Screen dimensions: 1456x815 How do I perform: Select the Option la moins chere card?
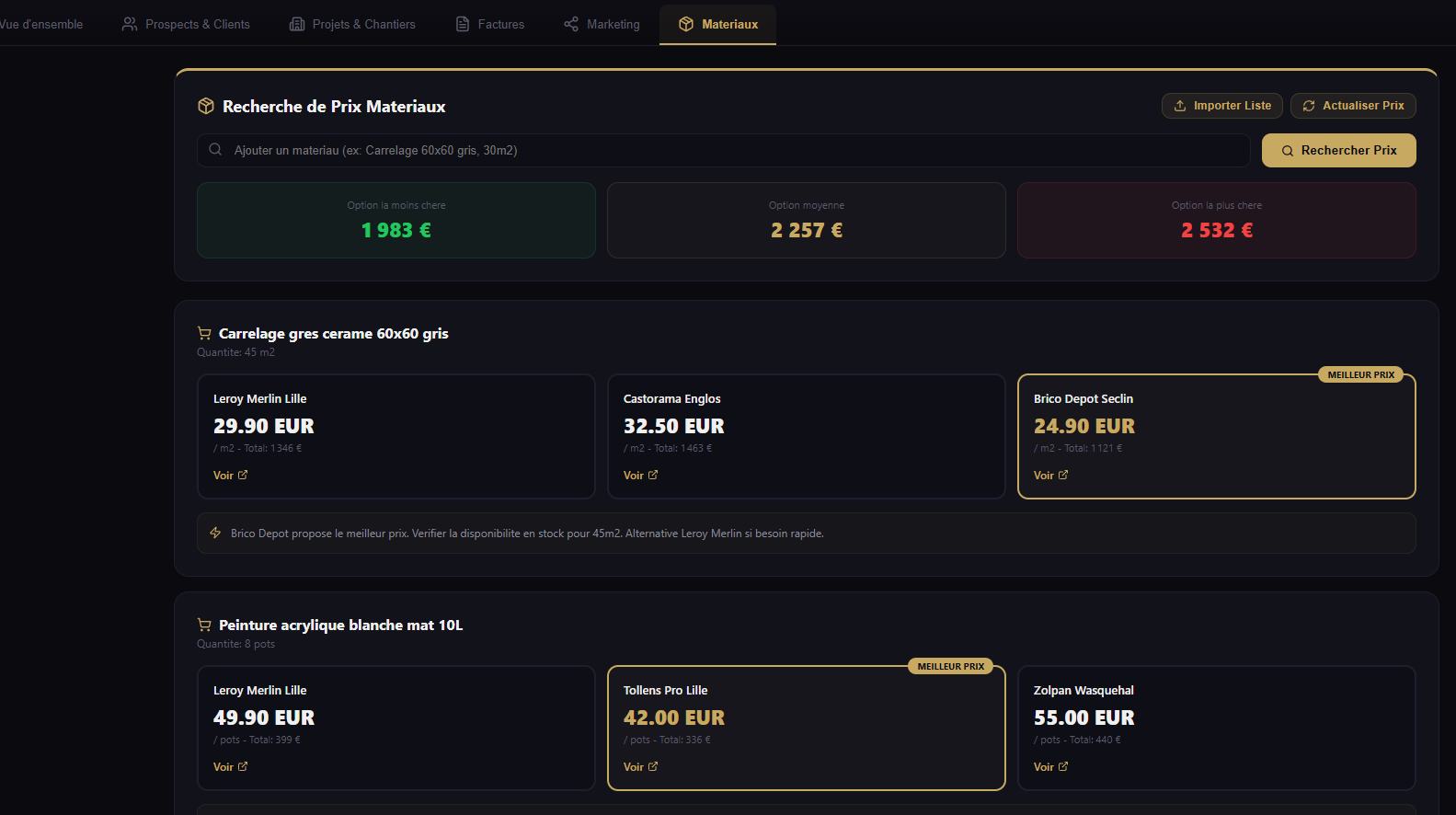tap(396, 221)
